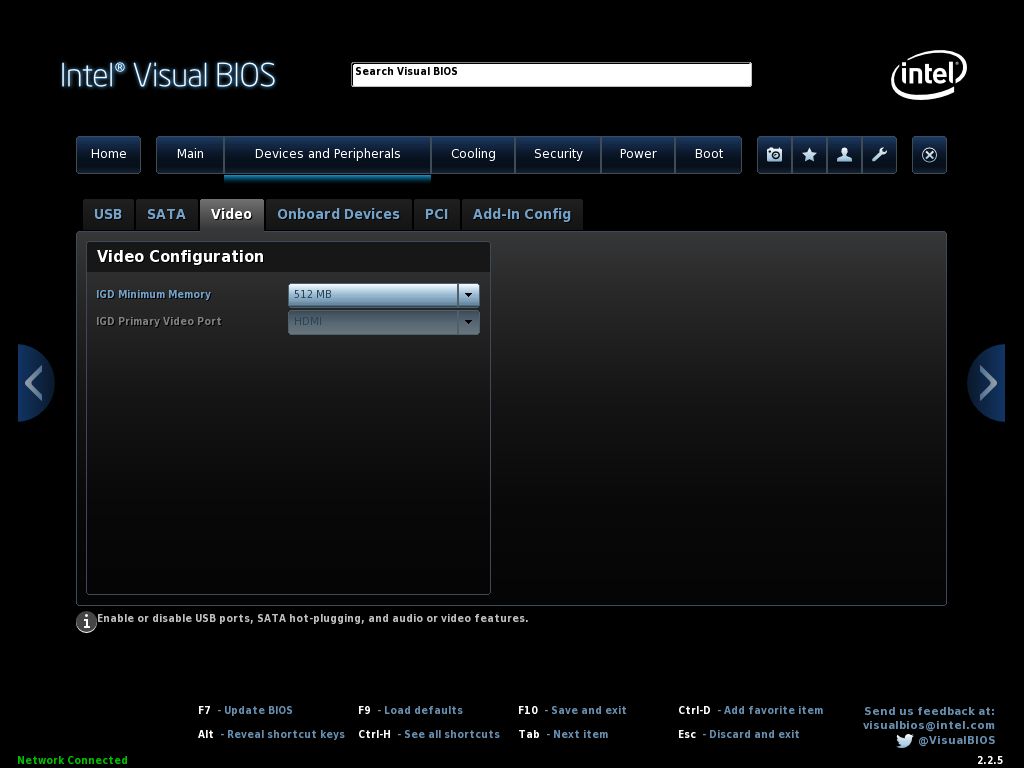1024x768 pixels.
Task: Open the Cooling menu
Action: (473, 155)
